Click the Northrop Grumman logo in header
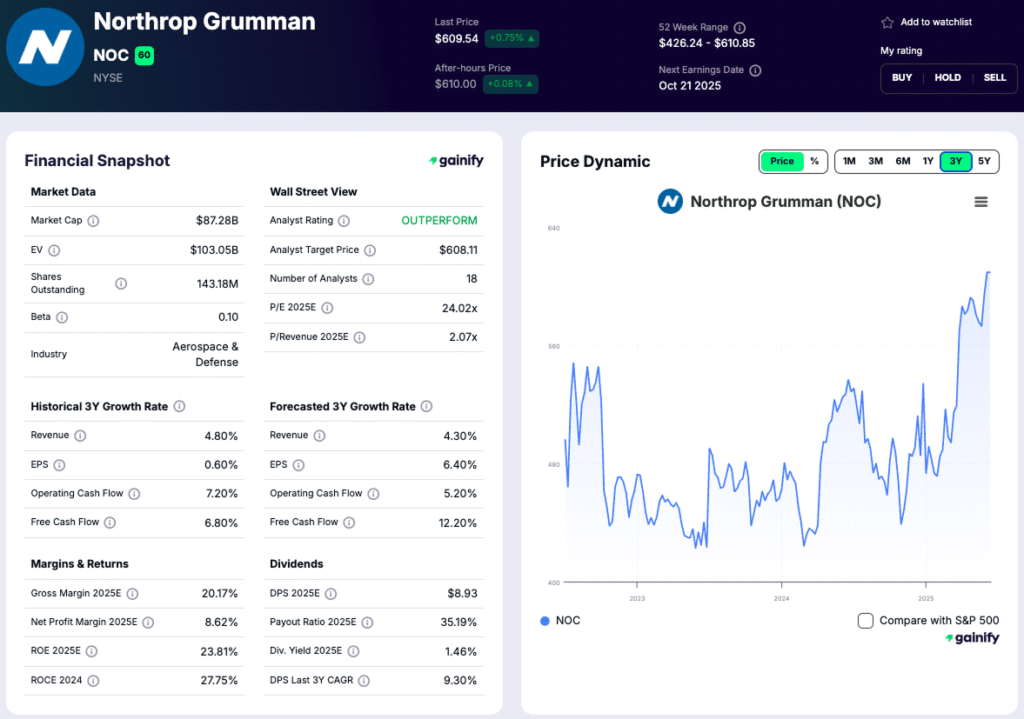Viewport: 1024px width, 719px height. point(45,48)
